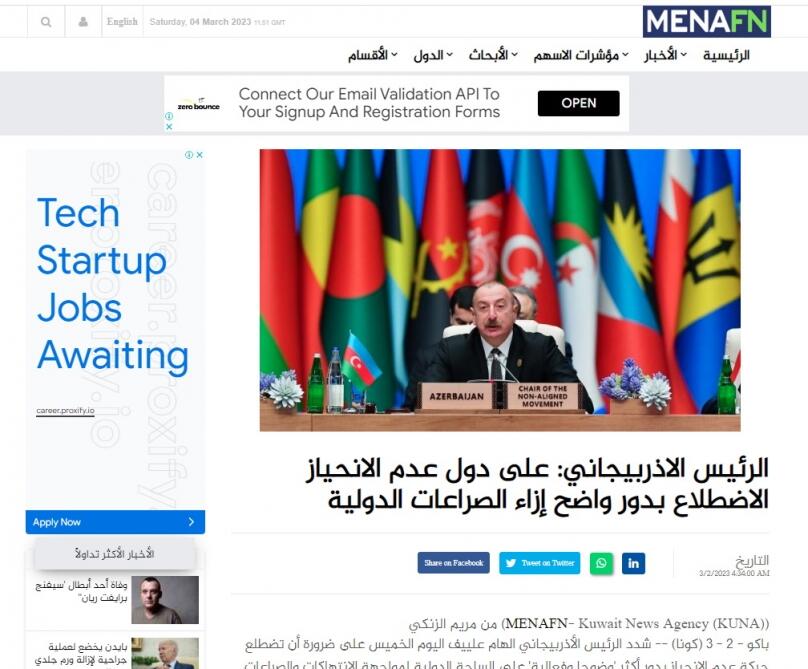This screenshot has height=669, width=808.
Task: Share article via WhatsApp icon
Action: coord(601,563)
